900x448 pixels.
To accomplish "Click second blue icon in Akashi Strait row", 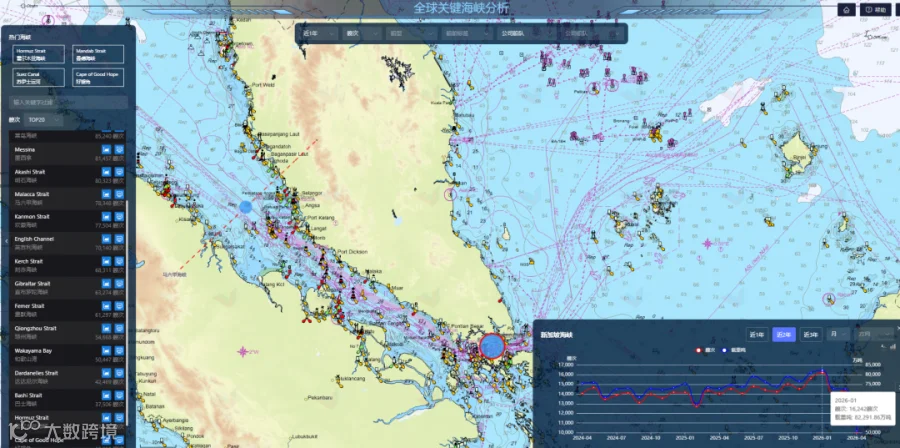I will coord(119,172).
